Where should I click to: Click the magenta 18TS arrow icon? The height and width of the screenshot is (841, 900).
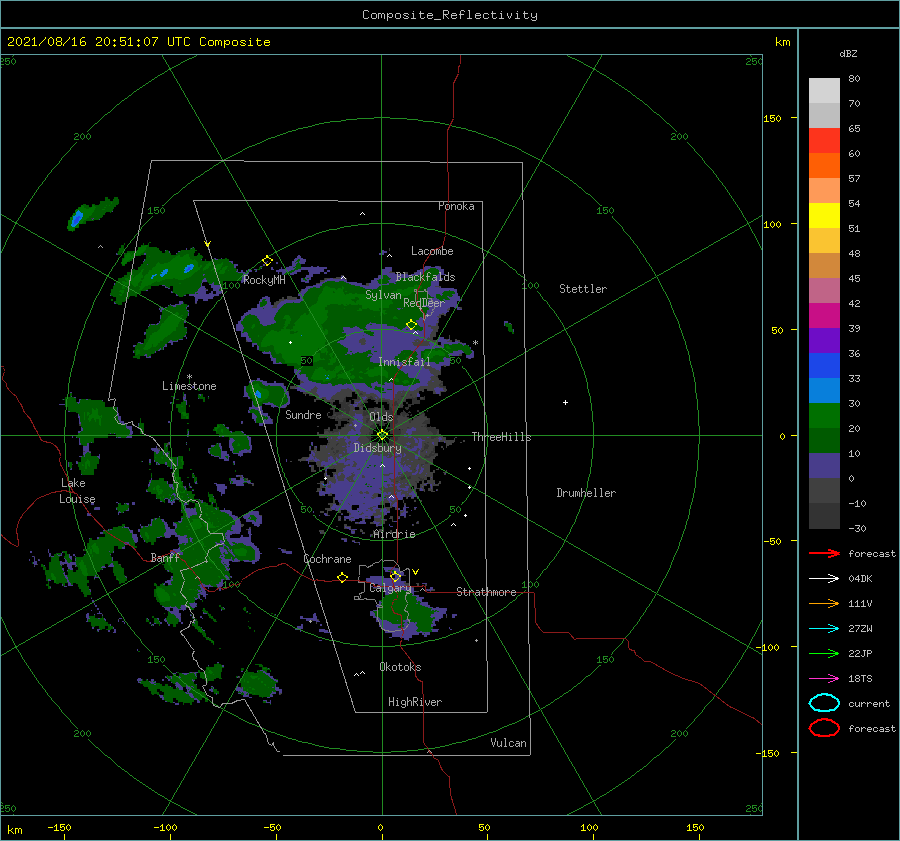[x=824, y=679]
